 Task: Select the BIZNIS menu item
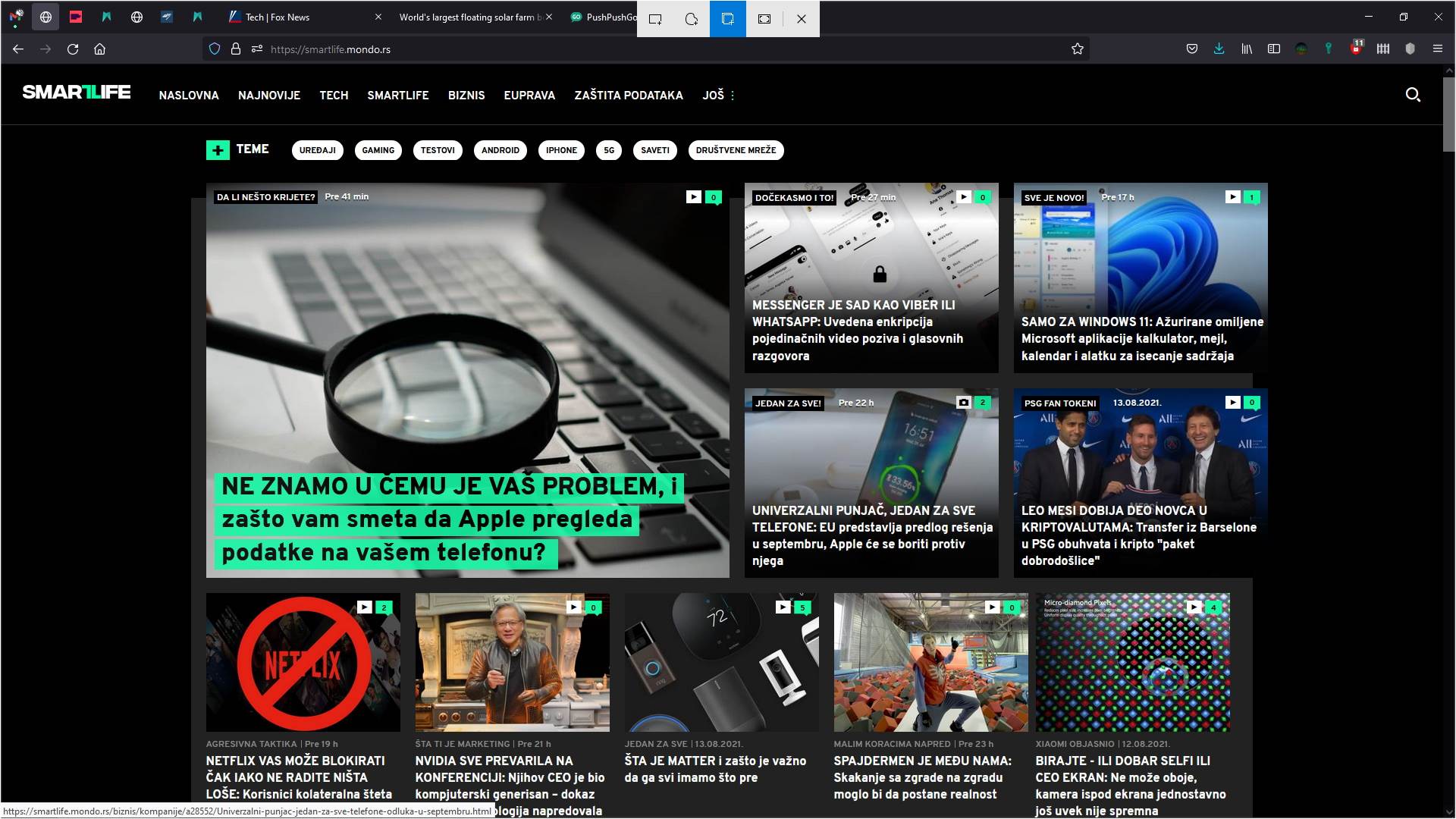(x=466, y=96)
